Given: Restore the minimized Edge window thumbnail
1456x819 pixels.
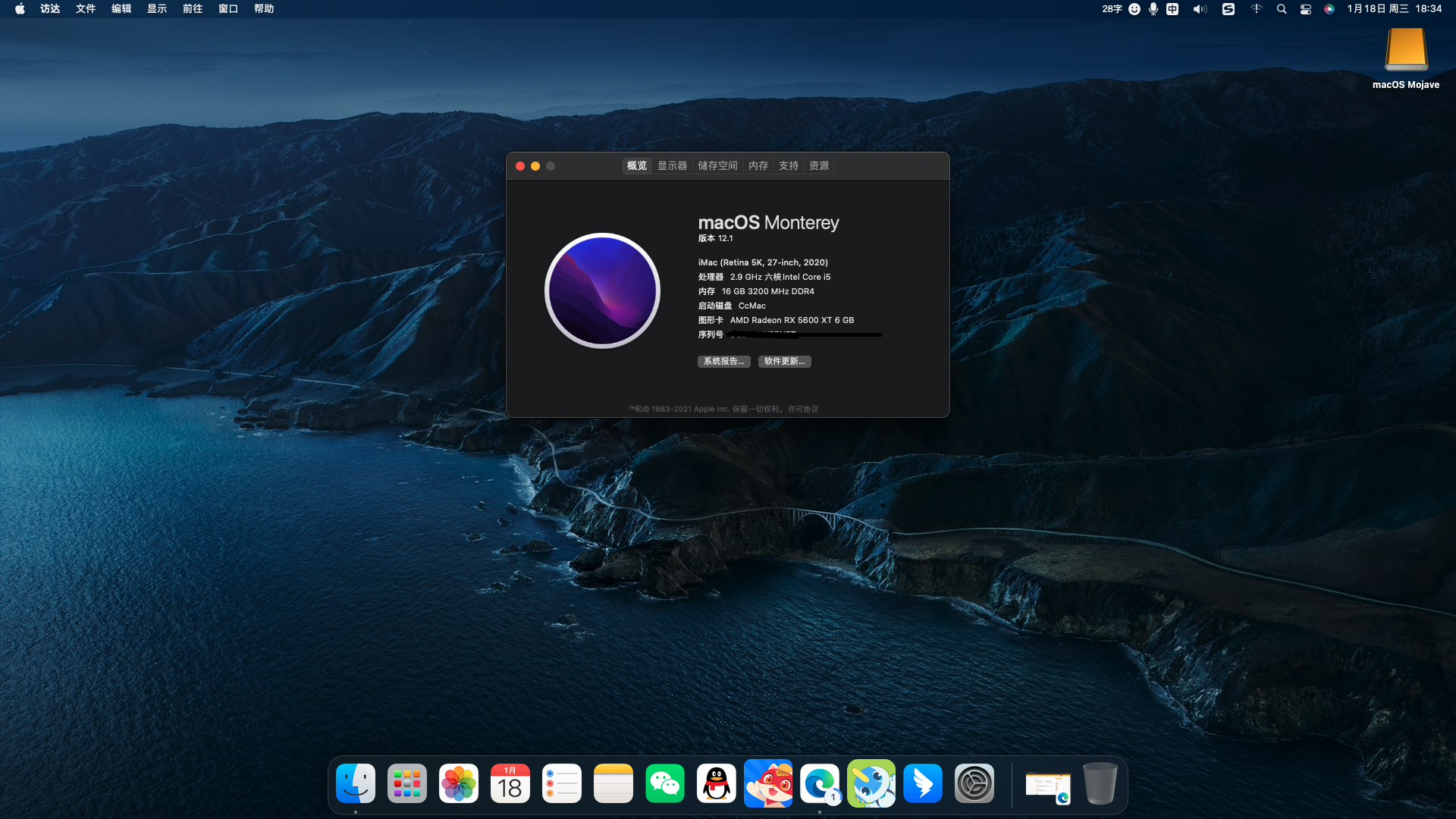Looking at the screenshot, I should click(1048, 786).
